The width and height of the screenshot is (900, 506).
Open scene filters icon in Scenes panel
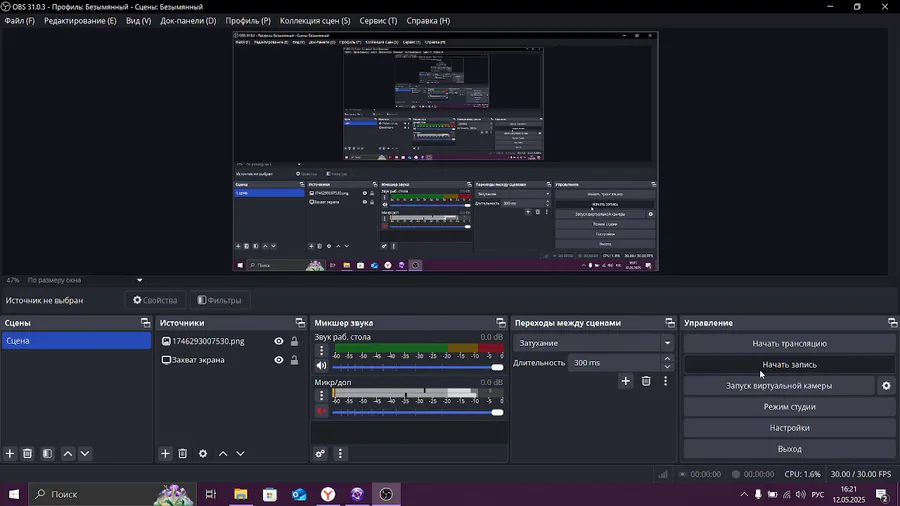pos(47,454)
